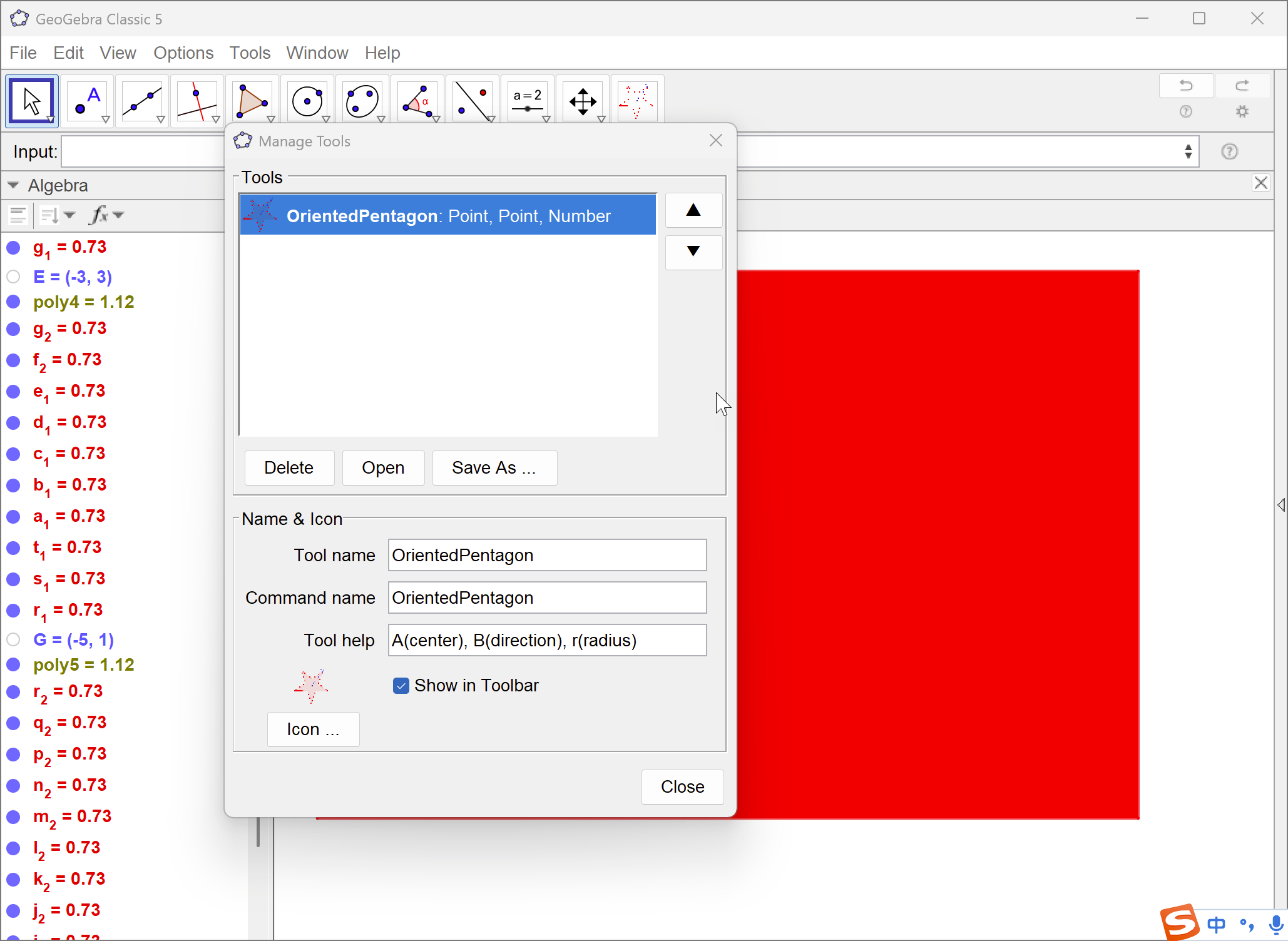Open the Tools menu
The height and width of the screenshot is (941, 1288).
[250, 53]
